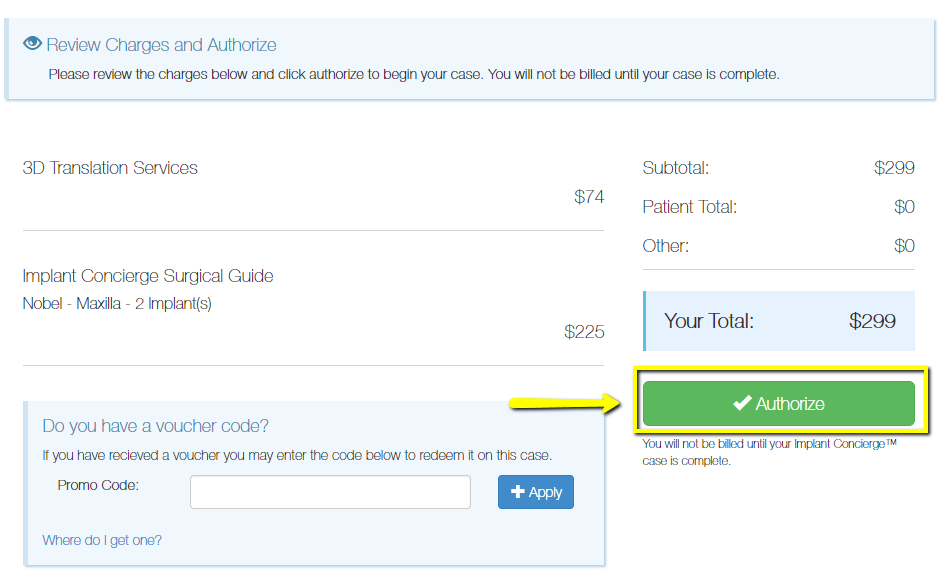Click the Patient Total label
This screenshot has width=940, height=580.
(690, 207)
